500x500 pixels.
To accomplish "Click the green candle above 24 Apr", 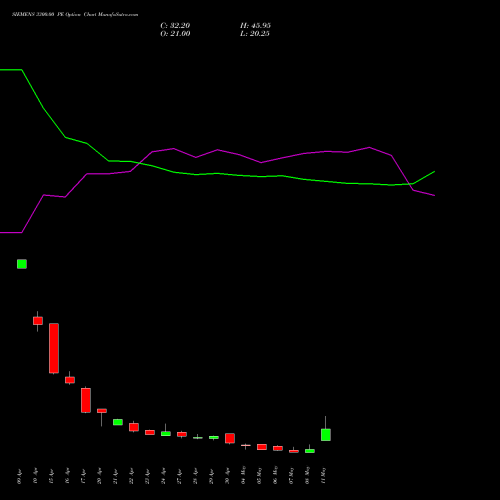I will tap(166, 433).
